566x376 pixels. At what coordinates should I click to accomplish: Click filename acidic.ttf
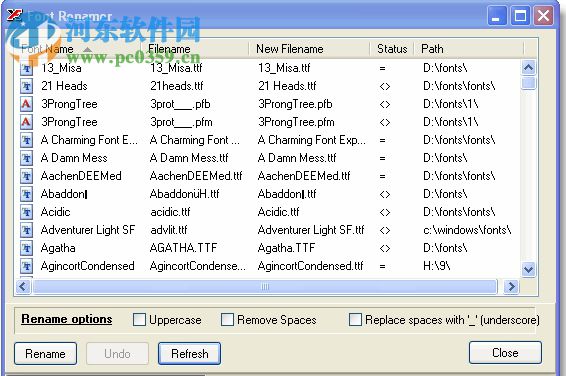click(x=170, y=212)
